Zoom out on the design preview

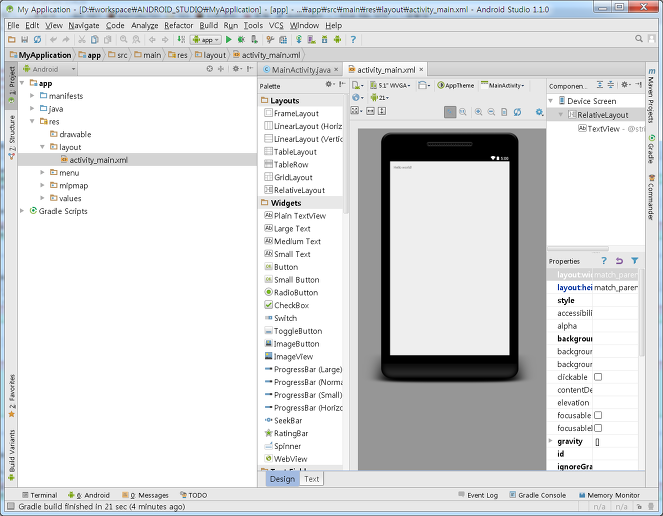tap(491, 112)
